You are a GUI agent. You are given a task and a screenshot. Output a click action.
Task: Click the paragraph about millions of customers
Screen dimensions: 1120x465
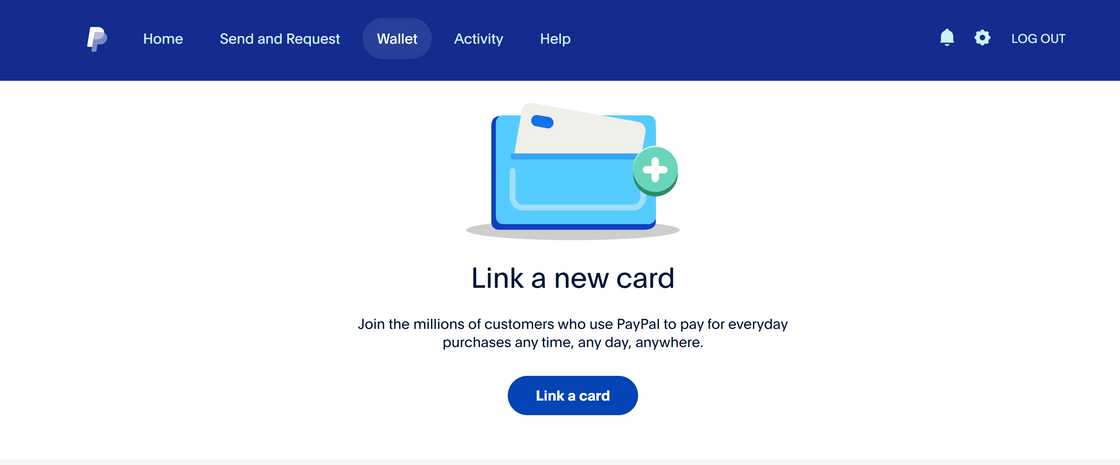(573, 334)
